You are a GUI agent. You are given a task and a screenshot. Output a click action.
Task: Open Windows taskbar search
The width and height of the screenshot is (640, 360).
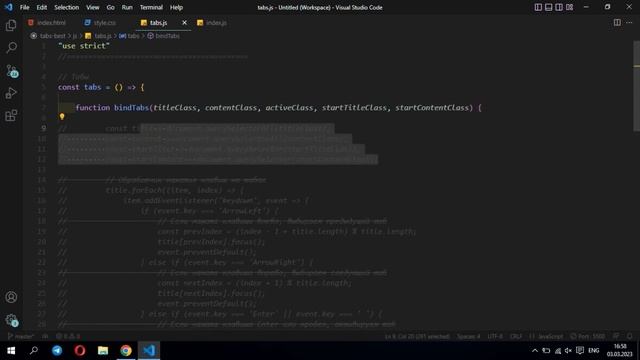click(x=34, y=351)
